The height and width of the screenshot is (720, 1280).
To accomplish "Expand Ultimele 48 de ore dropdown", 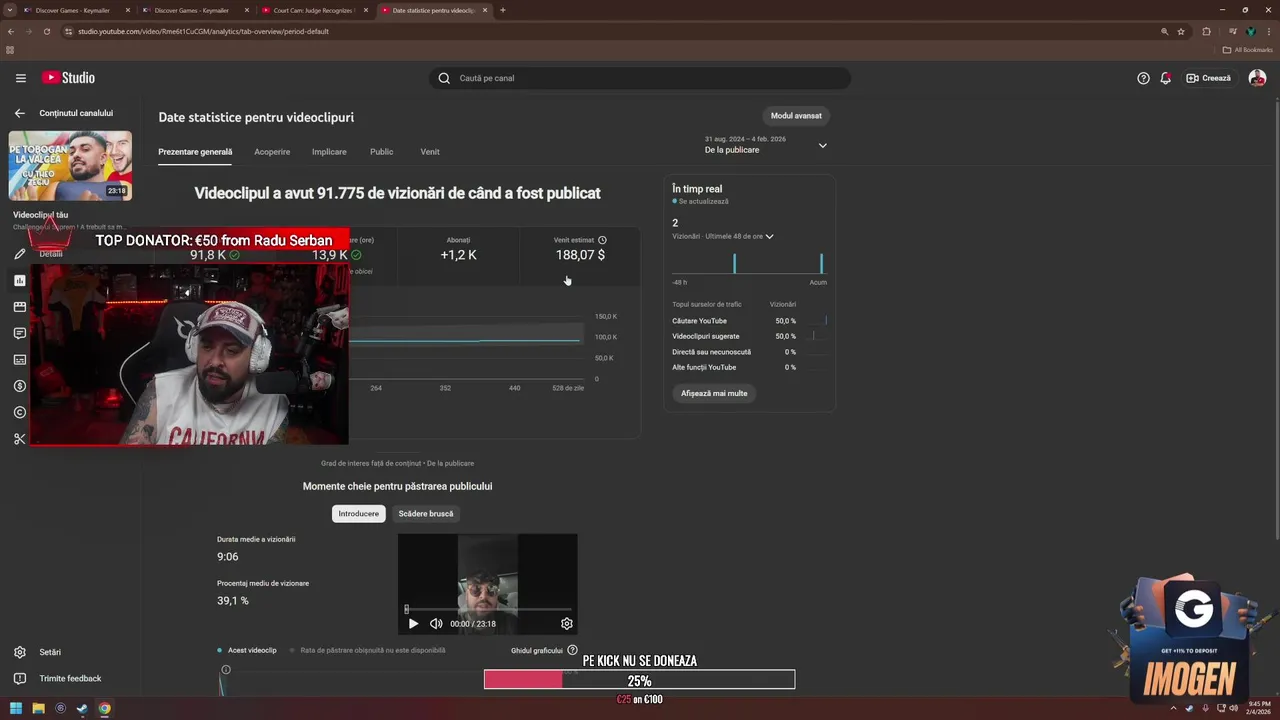I will (769, 236).
